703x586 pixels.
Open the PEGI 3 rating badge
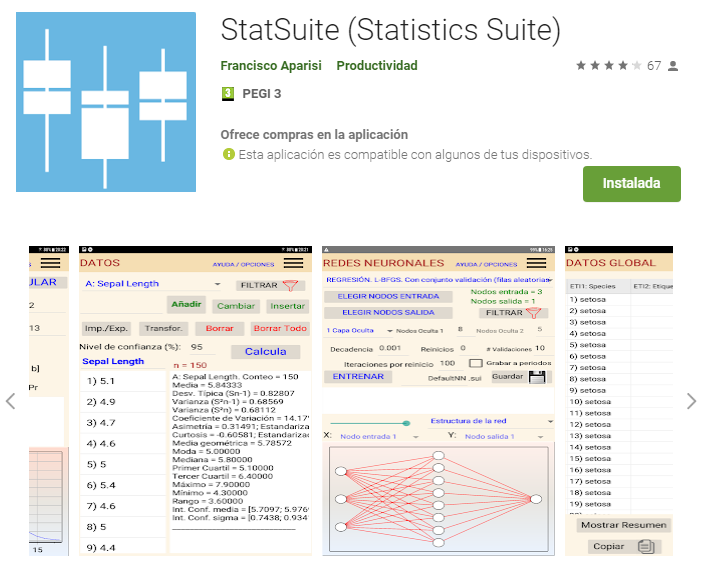[228, 94]
